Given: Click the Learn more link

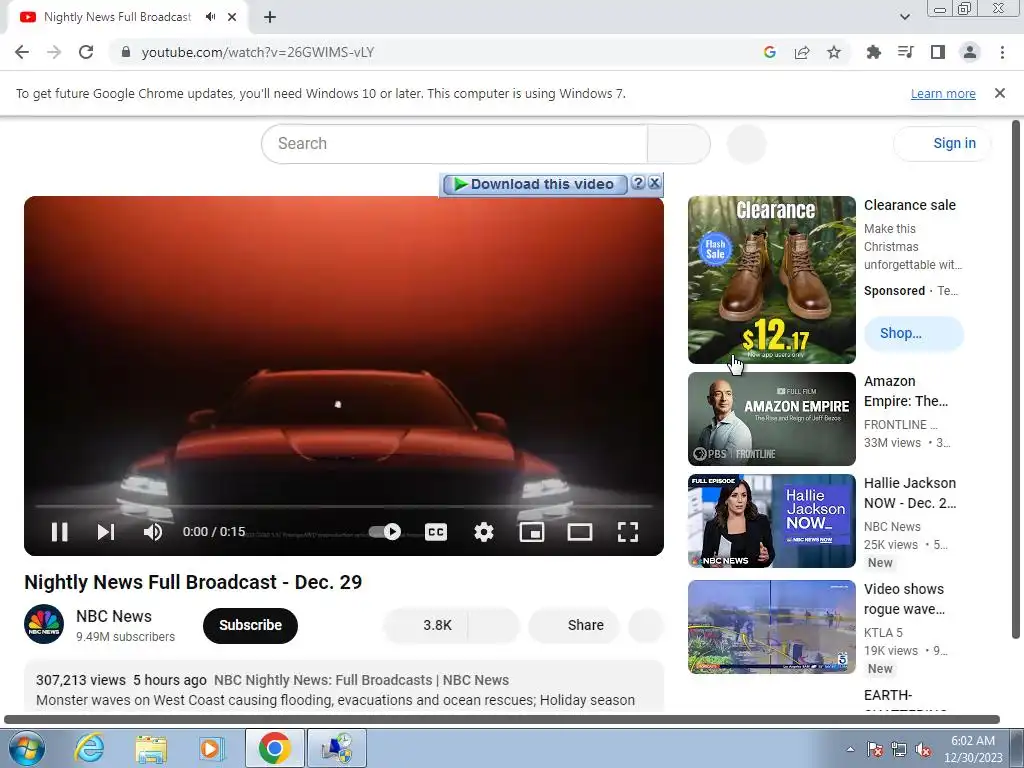Looking at the screenshot, I should coord(943,93).
